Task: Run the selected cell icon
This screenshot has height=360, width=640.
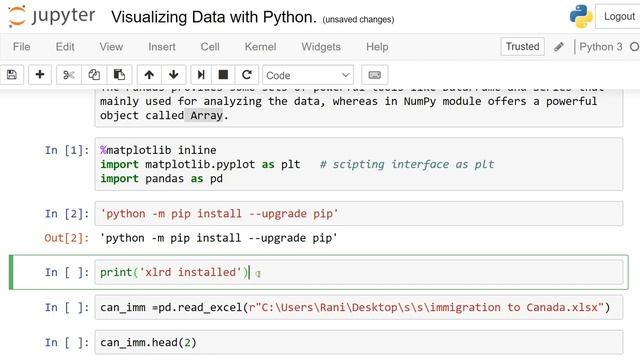Action: tap(201, 75)
